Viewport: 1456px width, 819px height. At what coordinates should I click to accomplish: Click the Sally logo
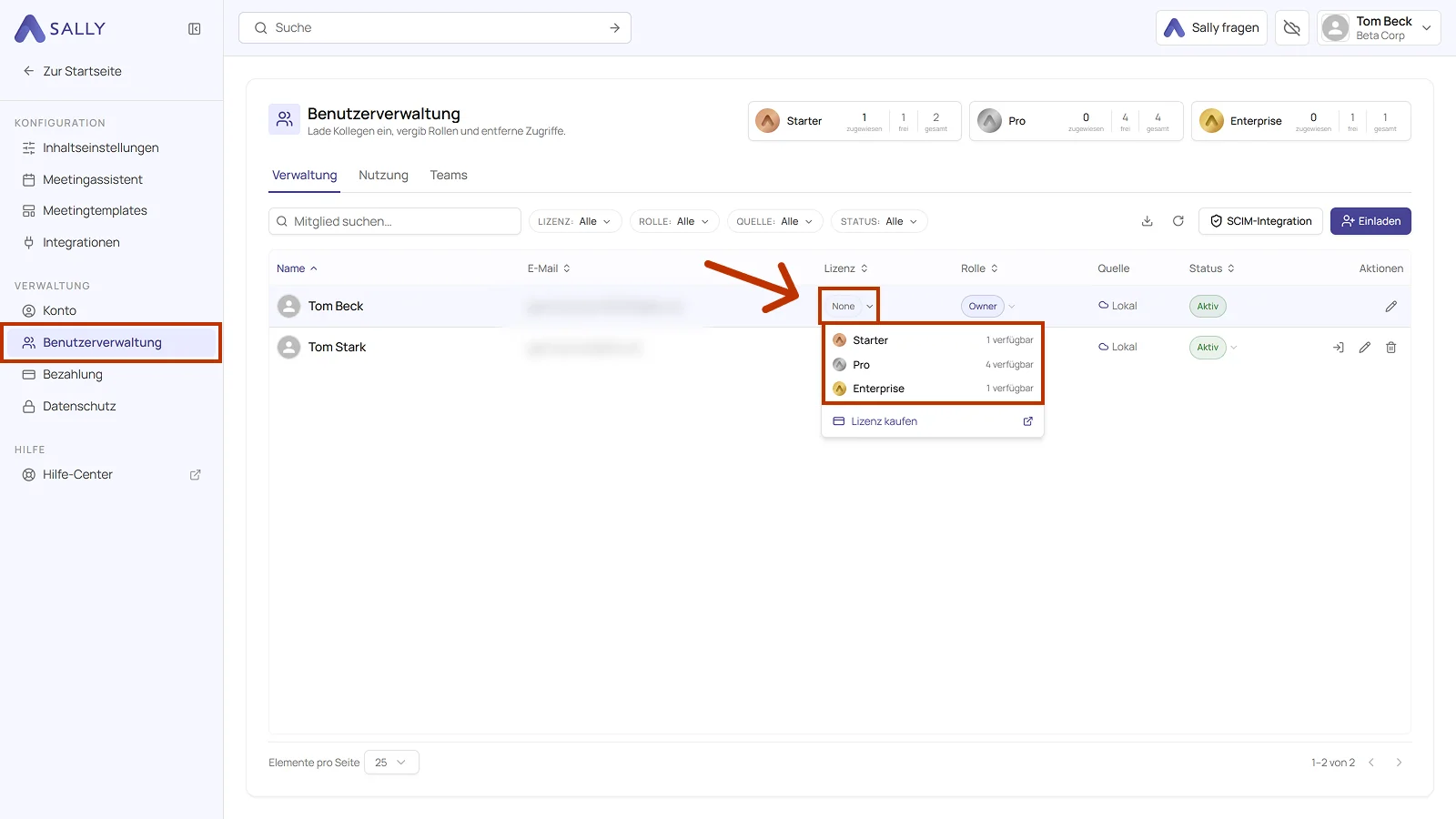pos(60,28)
